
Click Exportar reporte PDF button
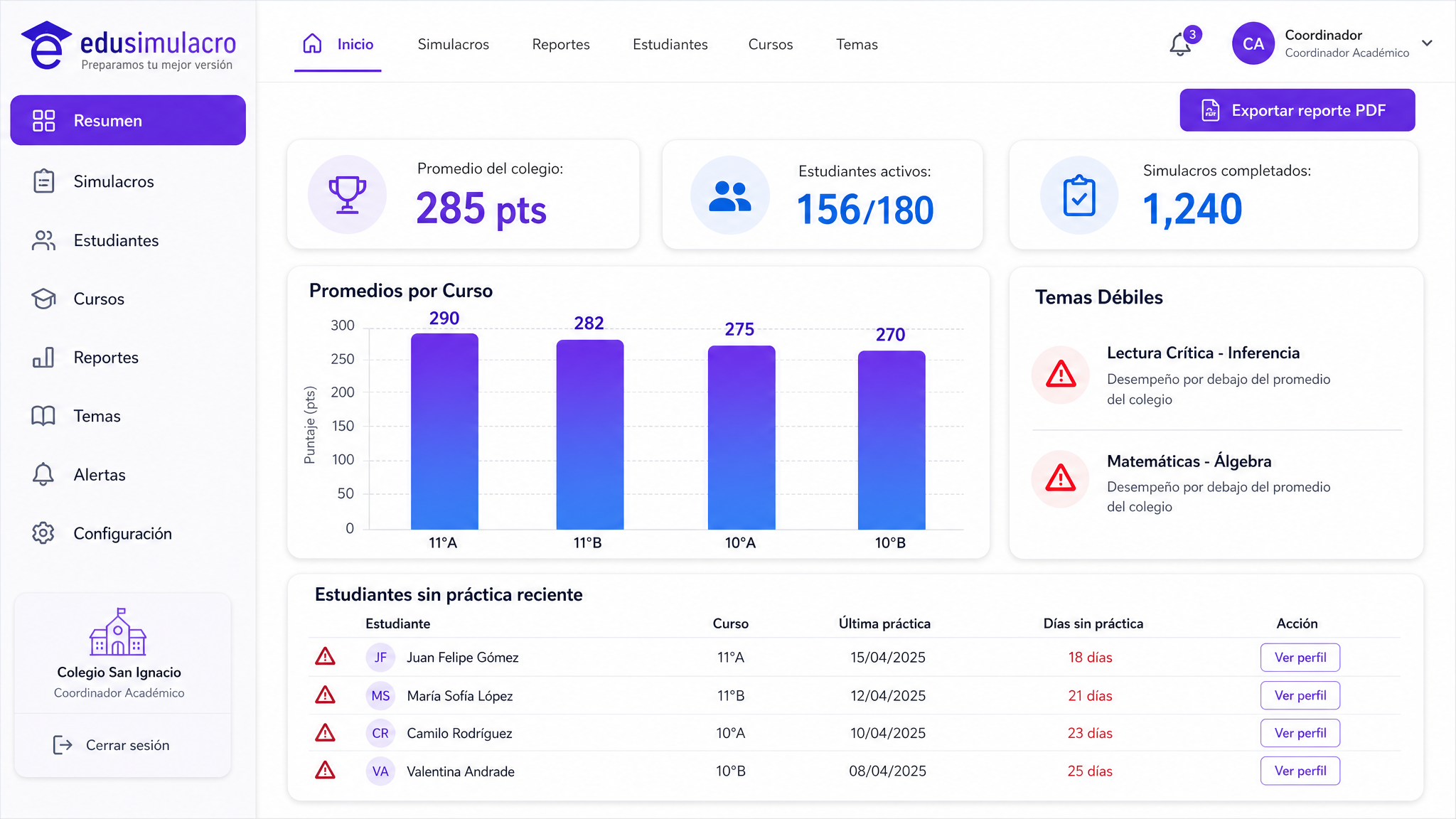(x=1297, y=110)
